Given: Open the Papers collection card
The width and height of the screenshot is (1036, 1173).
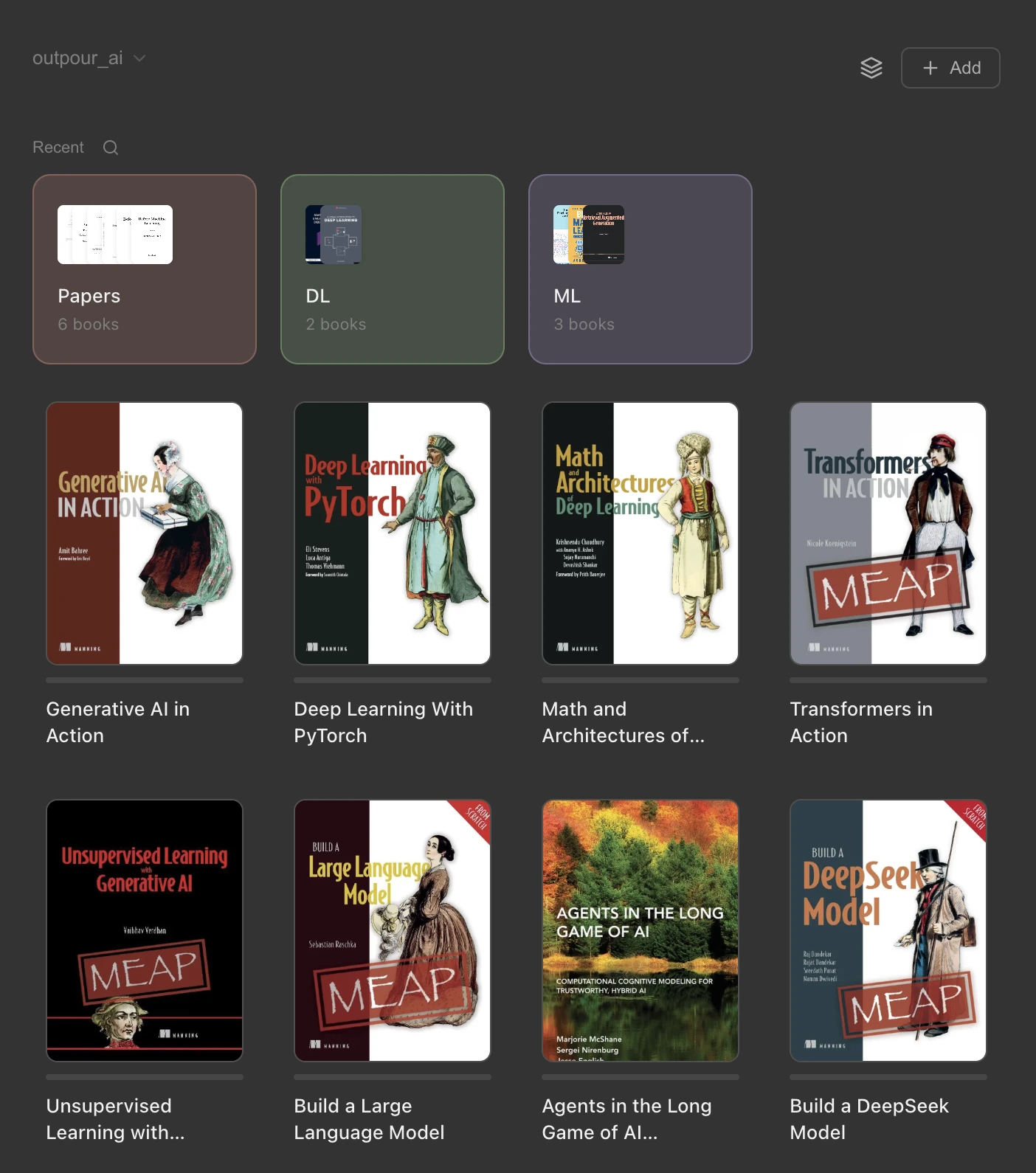Looking at the screenshot, I should click(x=145, y=269).
